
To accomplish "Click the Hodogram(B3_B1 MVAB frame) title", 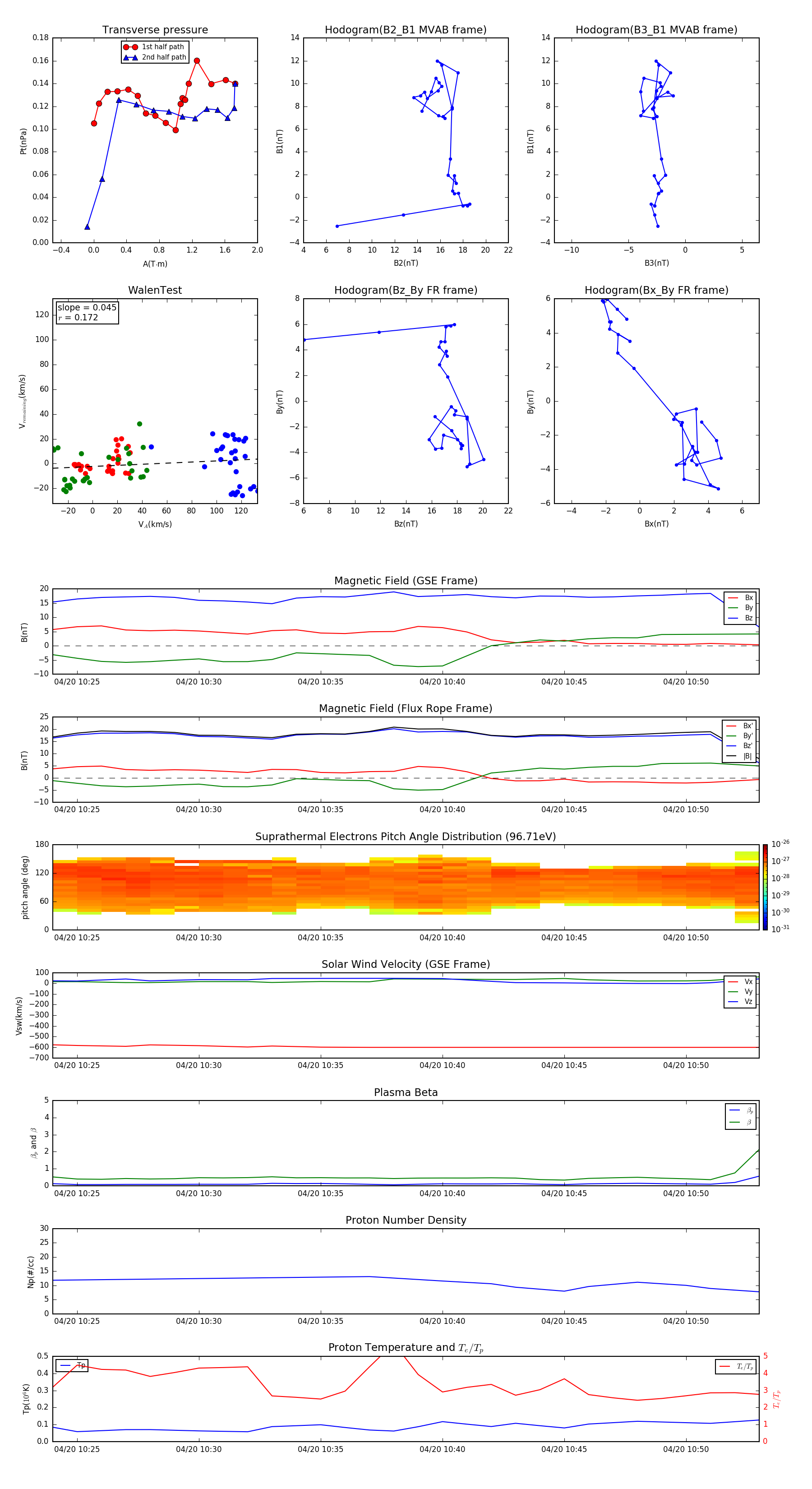I will (656, 30).
